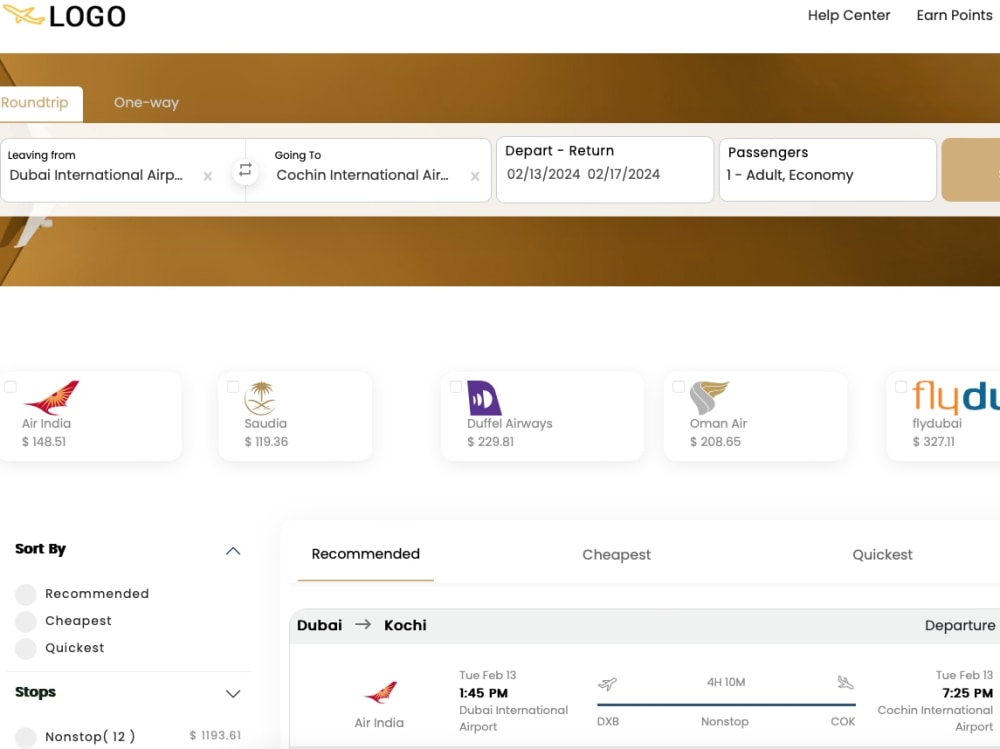
Task: Expand the Stops filter section
Action: point(233,694)
